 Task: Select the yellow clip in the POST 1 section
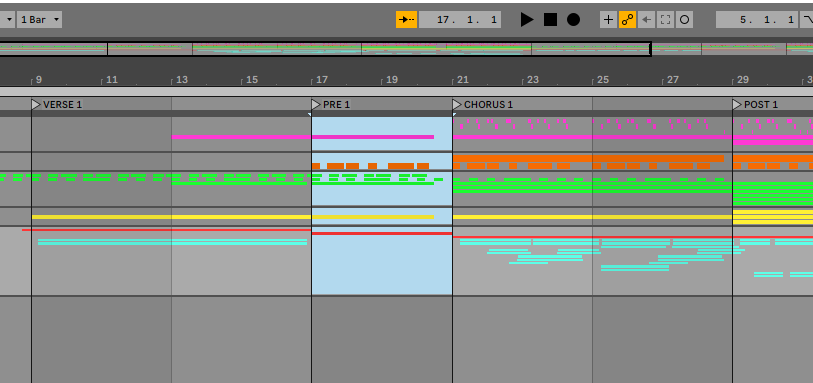[x=773, y=217]
